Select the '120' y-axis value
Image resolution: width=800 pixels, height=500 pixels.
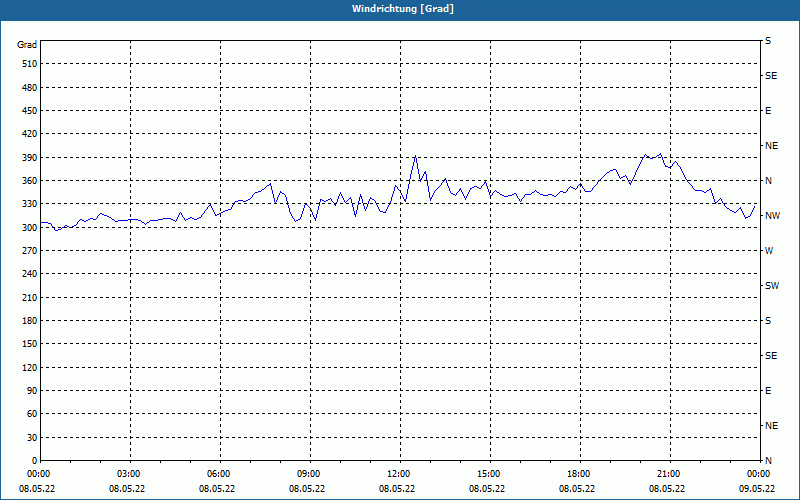point(30,367)
